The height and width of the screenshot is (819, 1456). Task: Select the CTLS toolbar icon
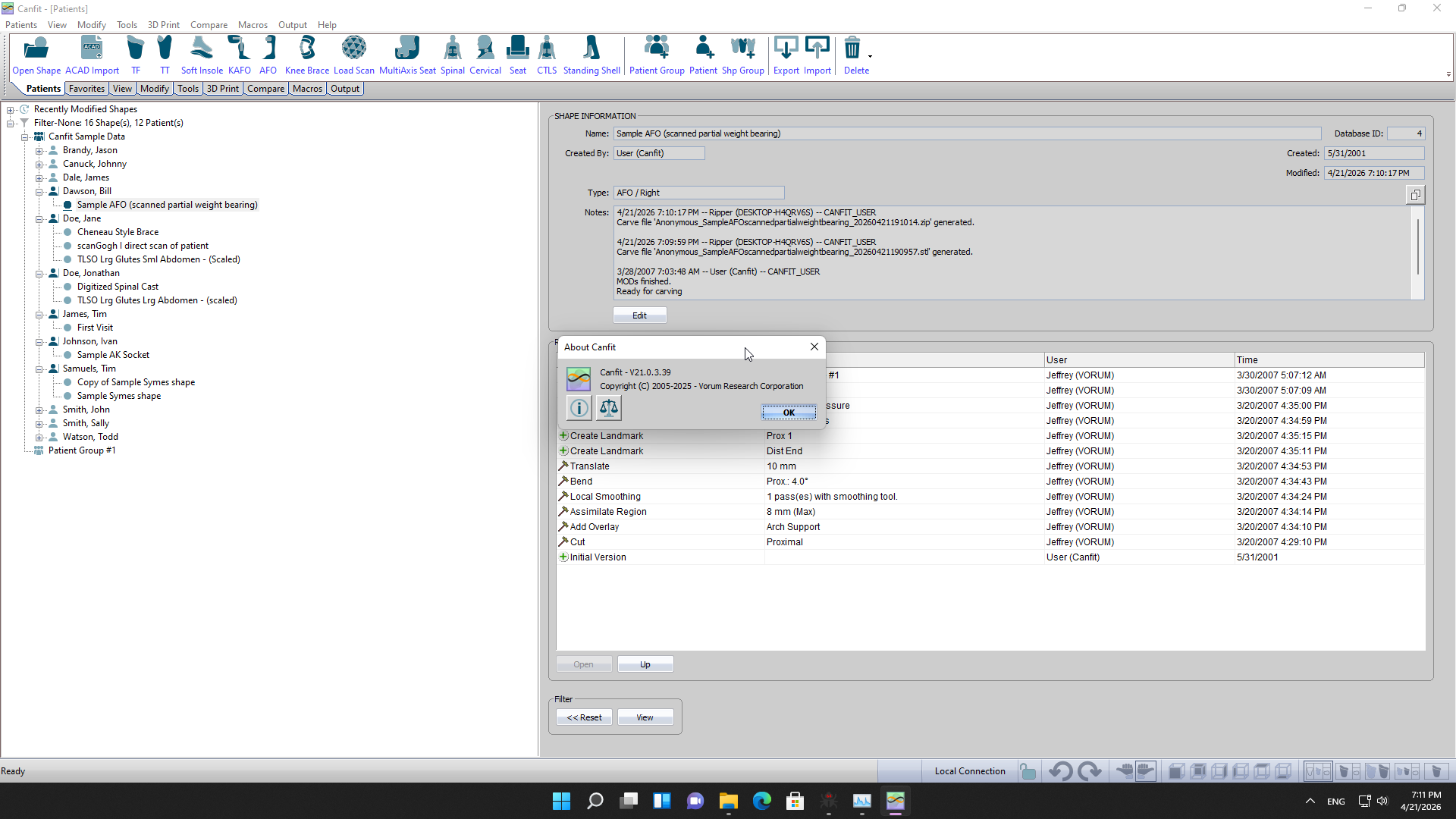(x=547, y=55)
